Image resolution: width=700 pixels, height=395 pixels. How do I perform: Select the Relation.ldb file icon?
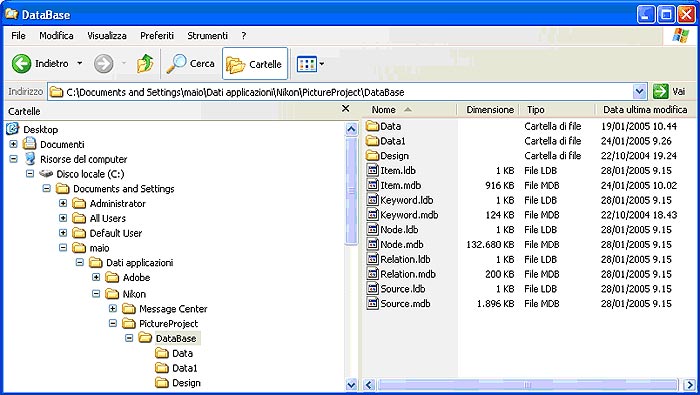click(x=372, y=259)
